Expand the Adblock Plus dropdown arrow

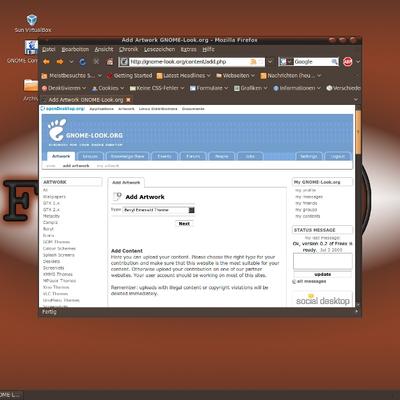coord(358,62)
